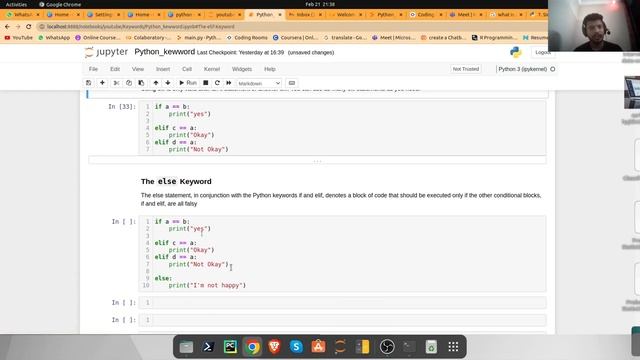Open the Coursera bookmark

click(x=295, y=38)
